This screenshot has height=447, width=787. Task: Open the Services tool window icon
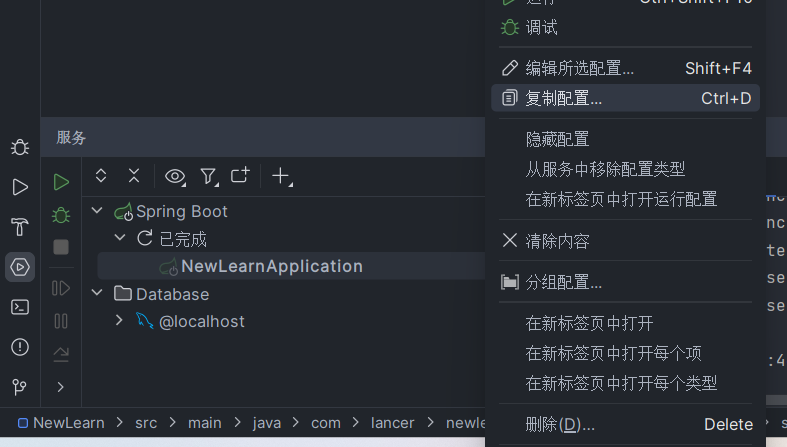(20, 267)
